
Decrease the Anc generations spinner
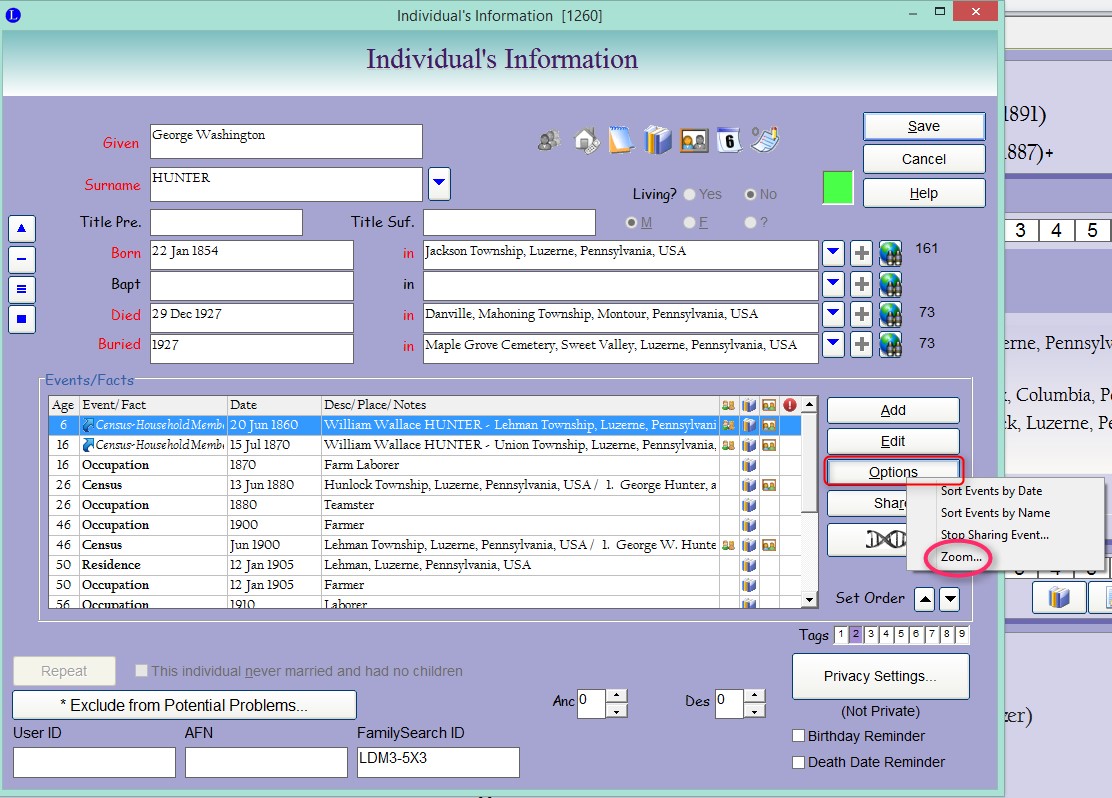click(x=617, y=711)
